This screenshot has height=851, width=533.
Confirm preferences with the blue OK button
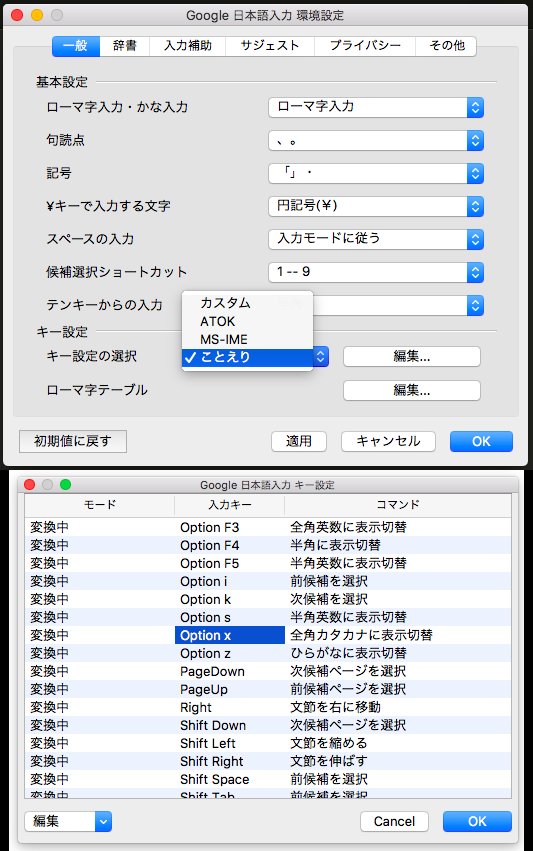[481, 441]
